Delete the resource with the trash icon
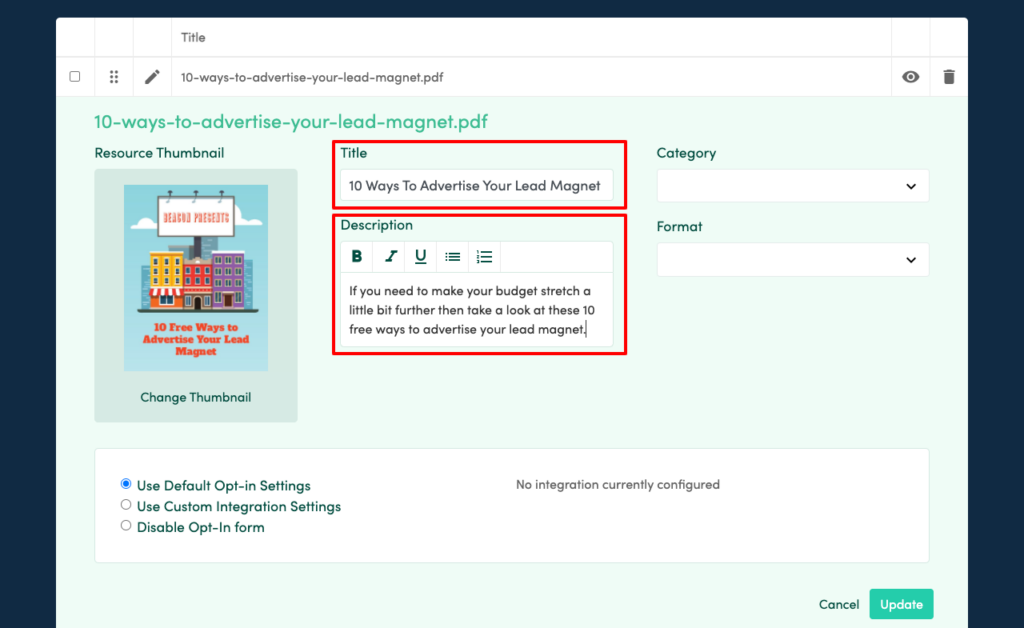The image size is (1024, 628). coord(949,77)
